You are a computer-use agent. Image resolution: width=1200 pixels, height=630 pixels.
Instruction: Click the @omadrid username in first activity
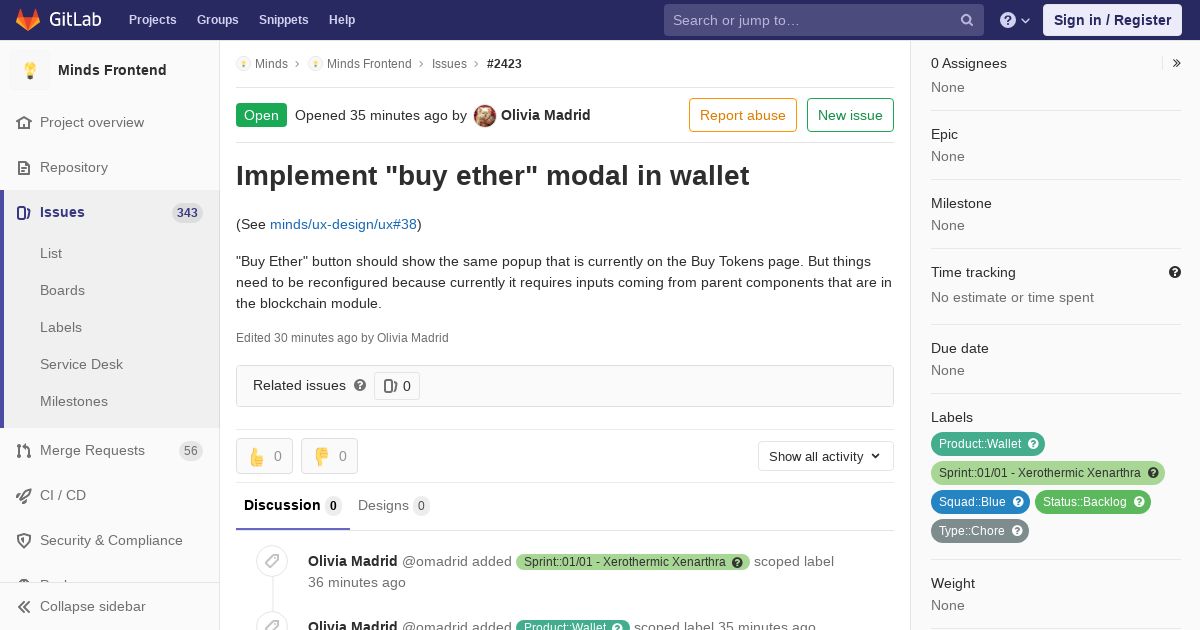[434, 561]
